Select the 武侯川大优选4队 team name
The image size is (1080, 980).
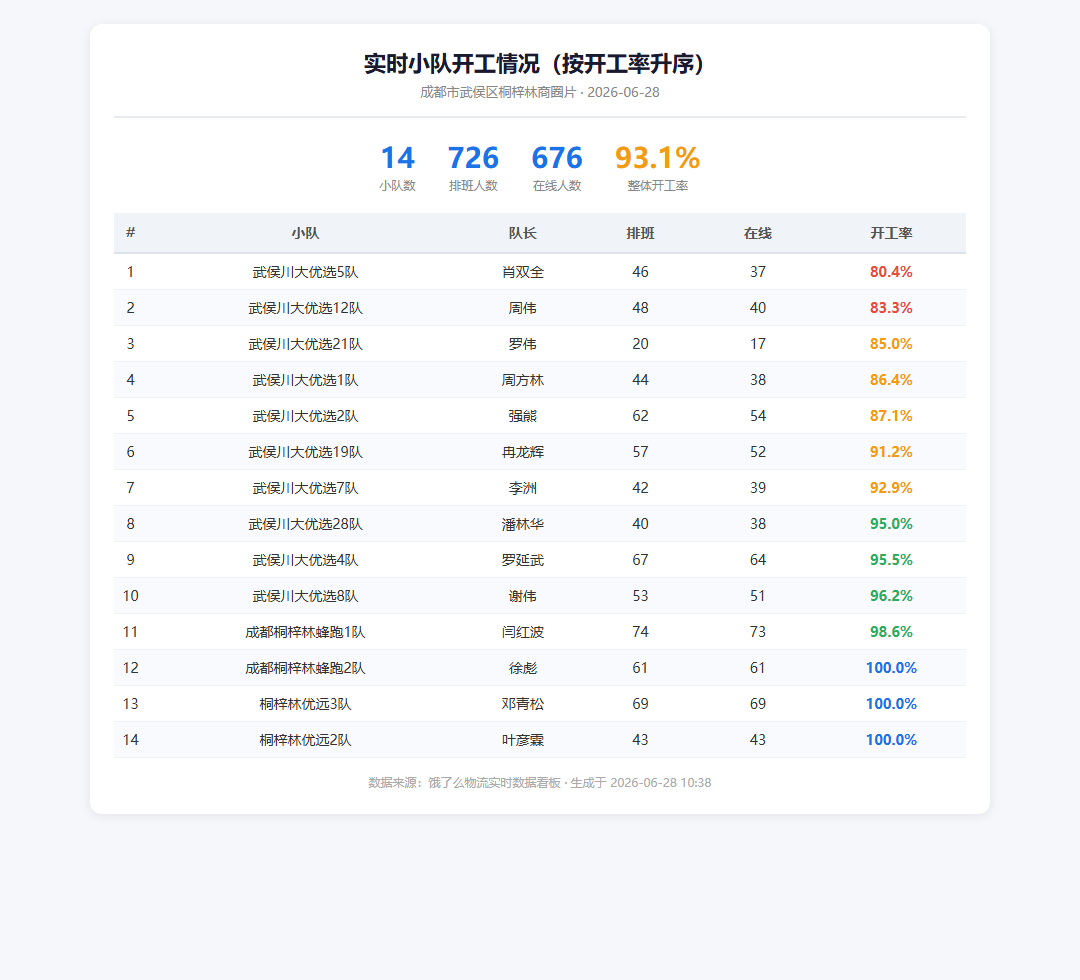(x=305, y=560)
